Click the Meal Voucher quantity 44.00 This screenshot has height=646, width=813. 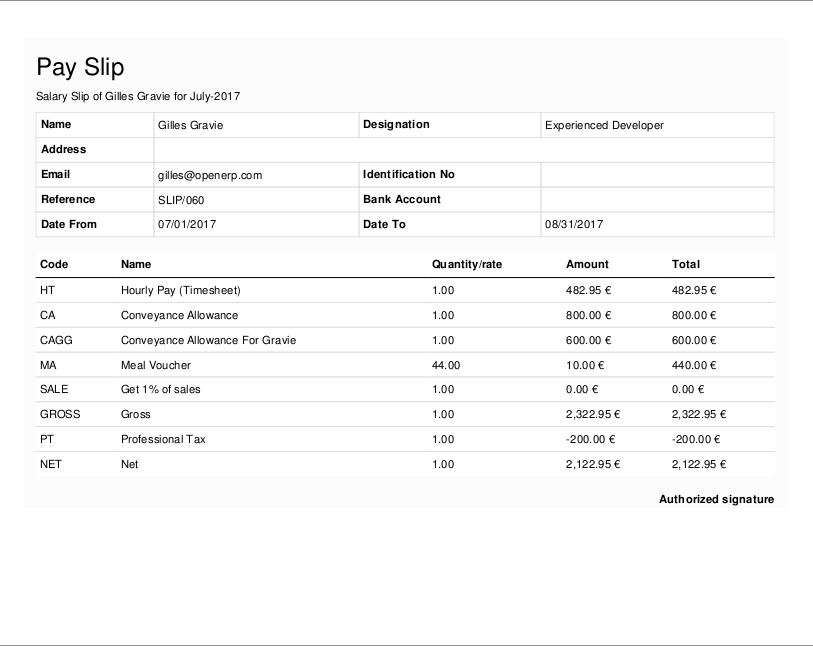click(x=446, y=365)
